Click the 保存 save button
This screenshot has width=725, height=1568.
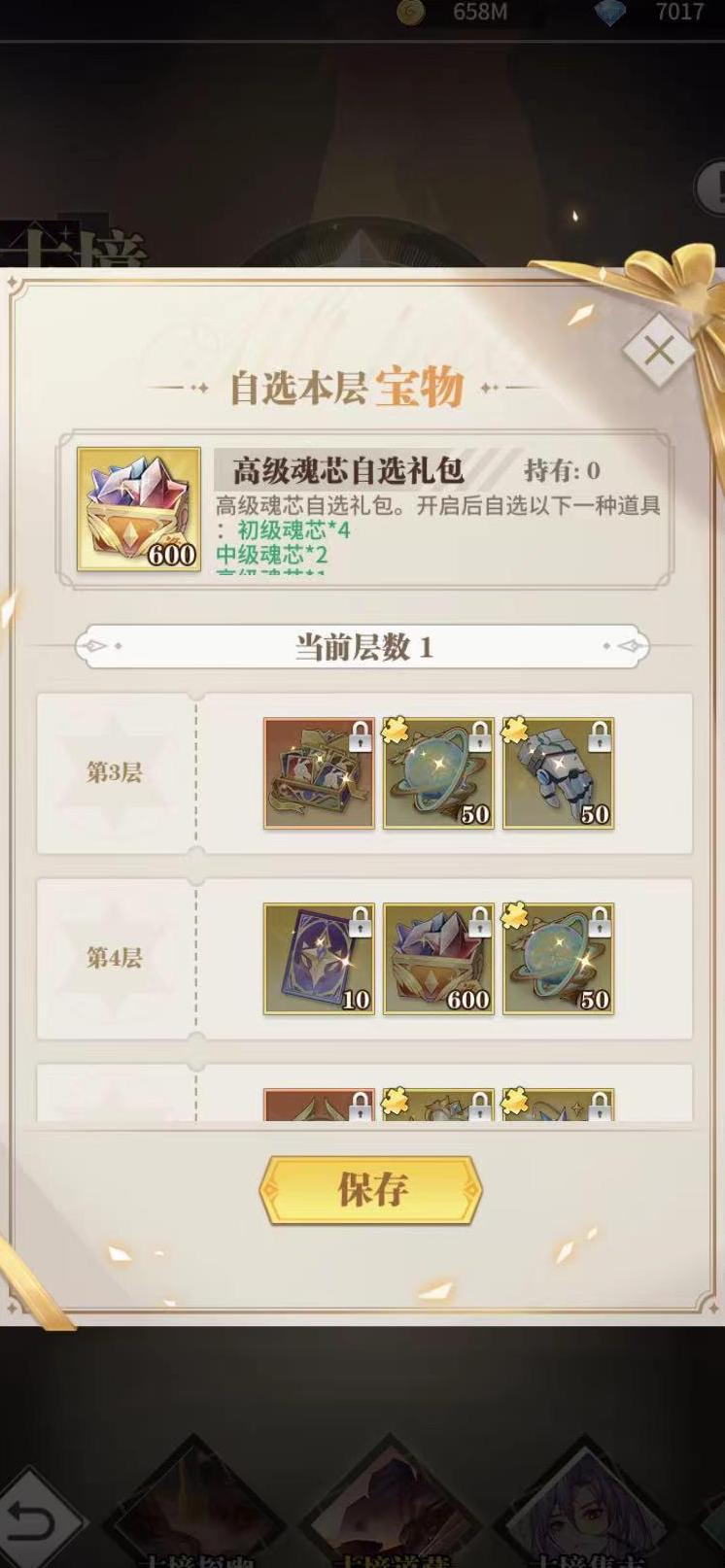tap(370, 1189)
